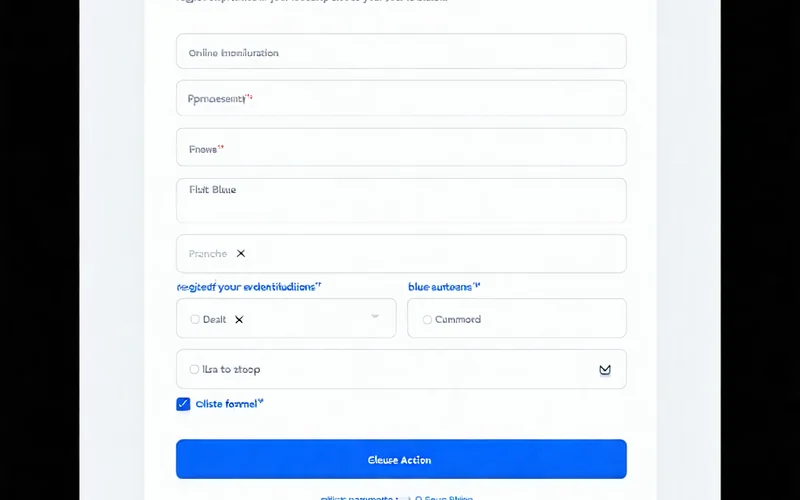Focus the Ppmaesemtl required input

[400, 99]
